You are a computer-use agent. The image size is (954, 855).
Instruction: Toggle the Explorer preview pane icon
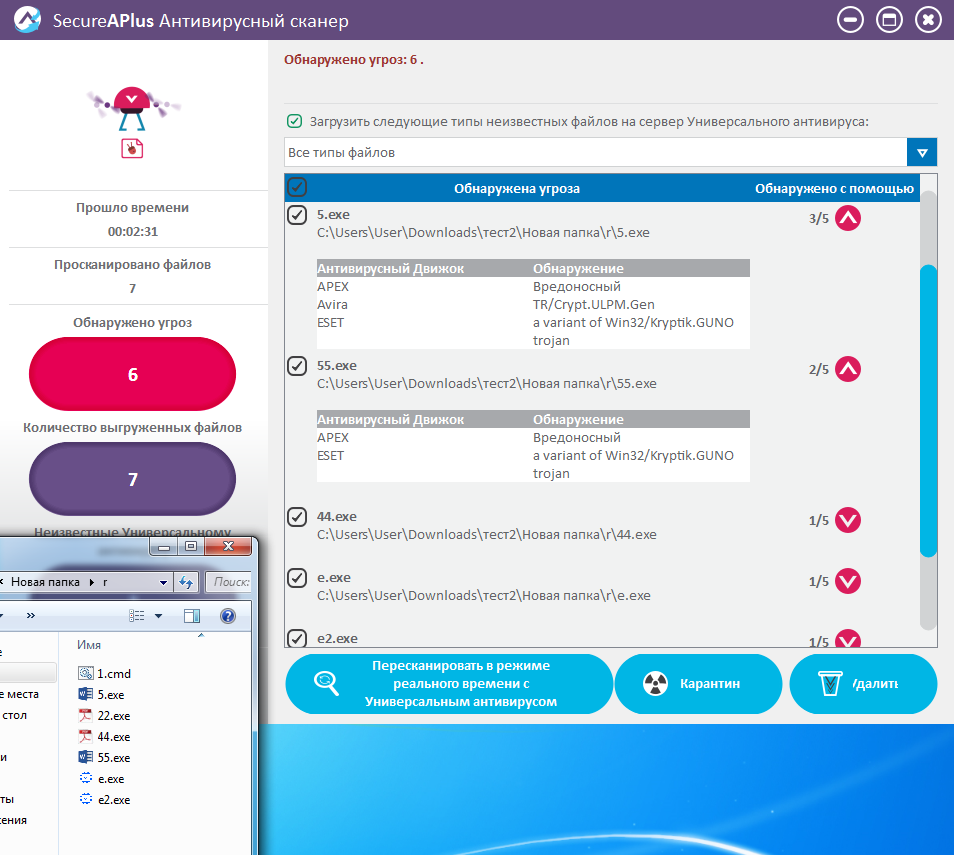click(192, 616)
